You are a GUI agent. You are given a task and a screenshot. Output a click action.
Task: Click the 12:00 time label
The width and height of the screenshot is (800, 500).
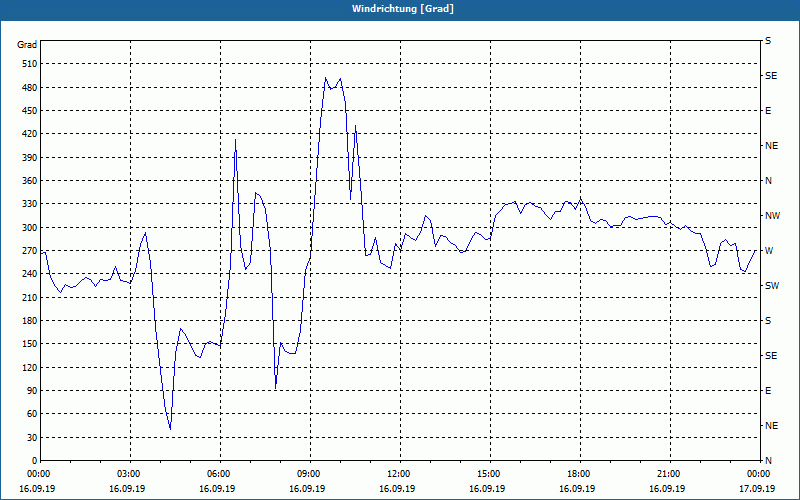click(x=397, y=473)
